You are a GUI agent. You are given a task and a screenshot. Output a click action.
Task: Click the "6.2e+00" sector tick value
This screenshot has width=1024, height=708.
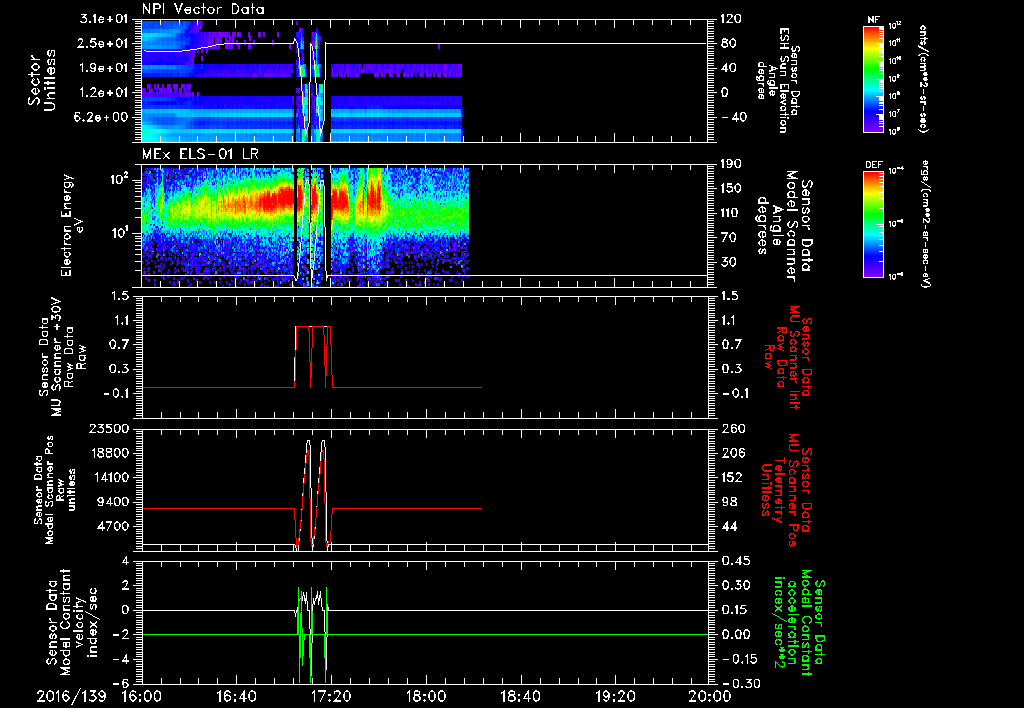tap(103, 117)
